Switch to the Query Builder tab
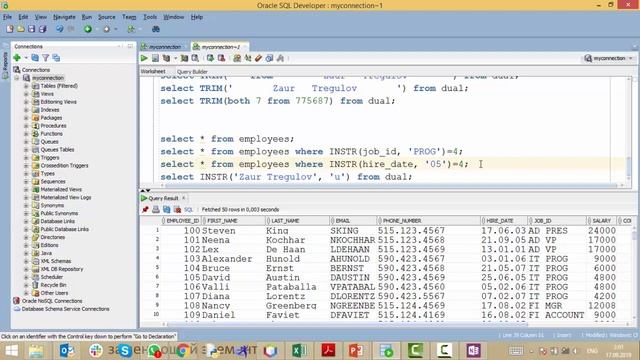Viewport: 640px width, 360px height. coord(192,72)
